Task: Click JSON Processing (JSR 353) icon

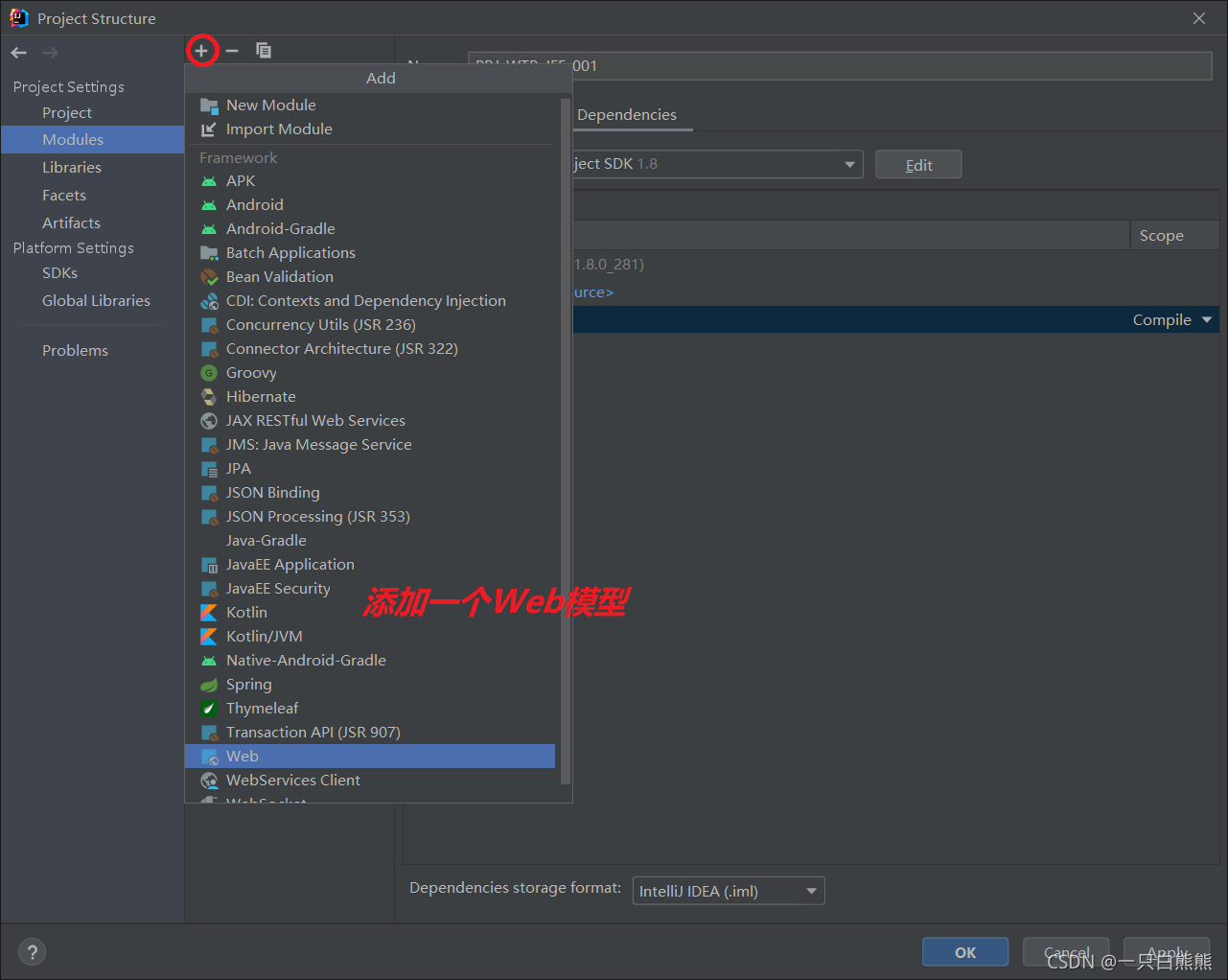Action: coord(209,517)
